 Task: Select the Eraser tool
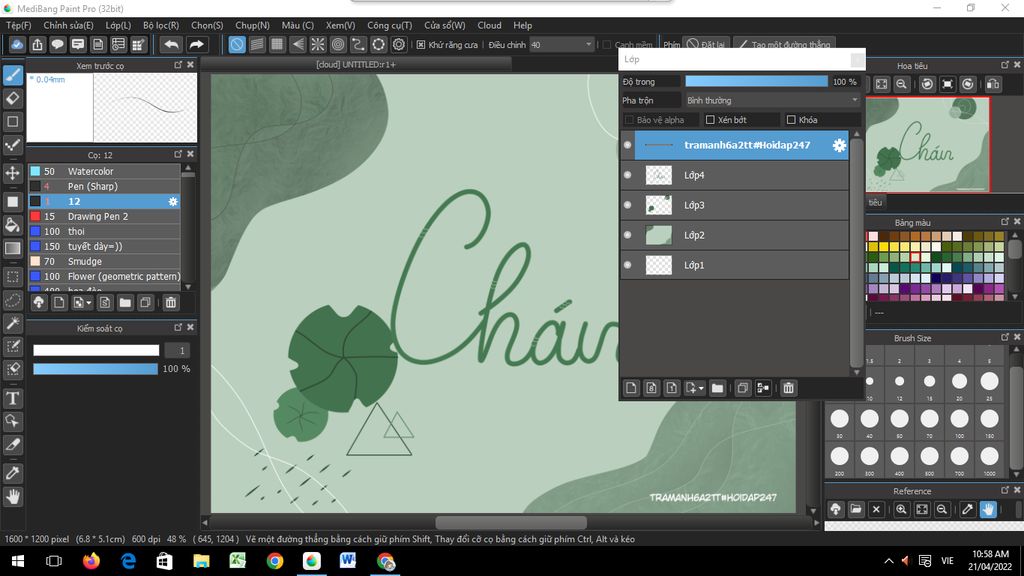point(12,99)
